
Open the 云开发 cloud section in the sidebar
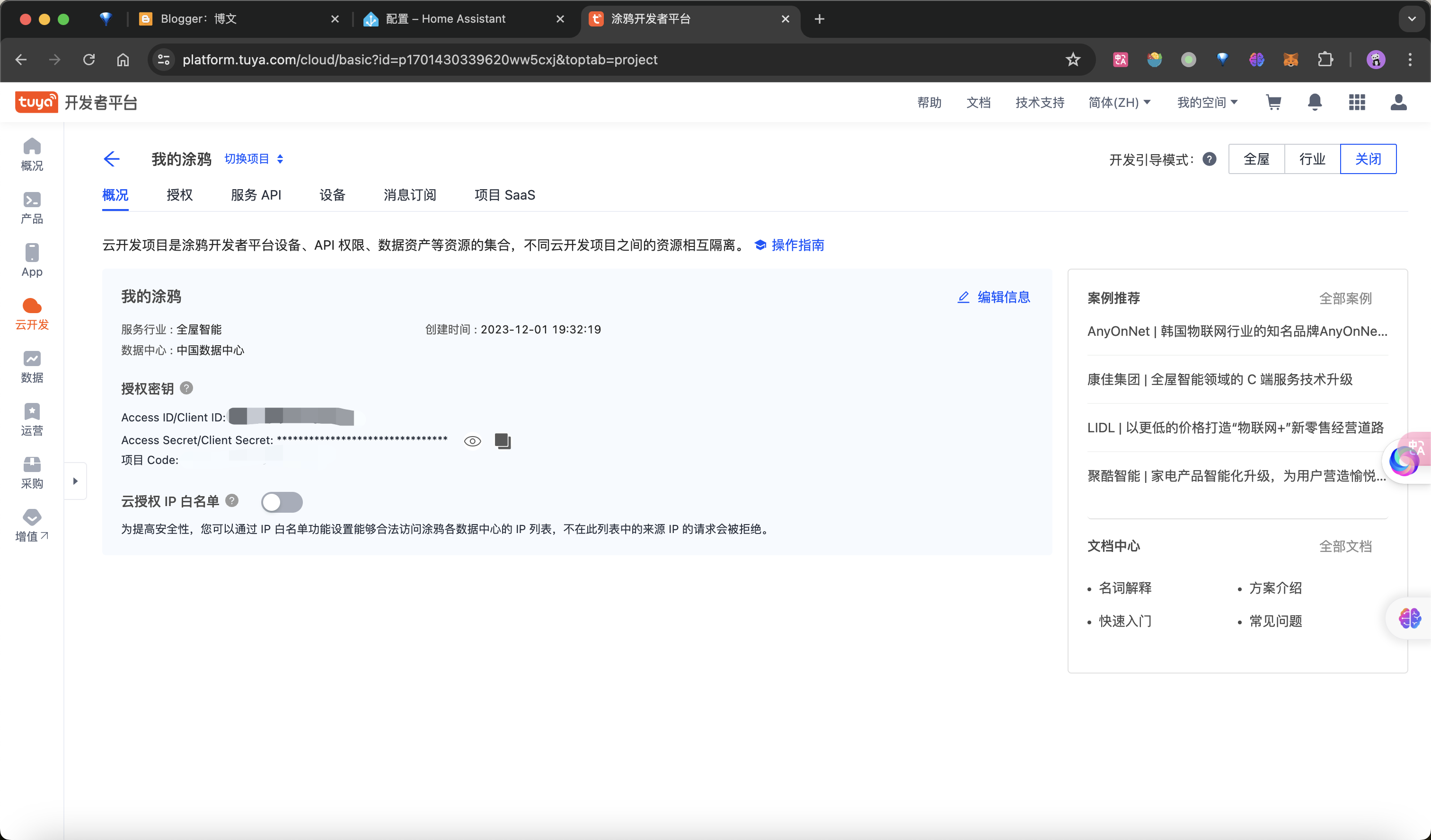click(x=32, y=314)
